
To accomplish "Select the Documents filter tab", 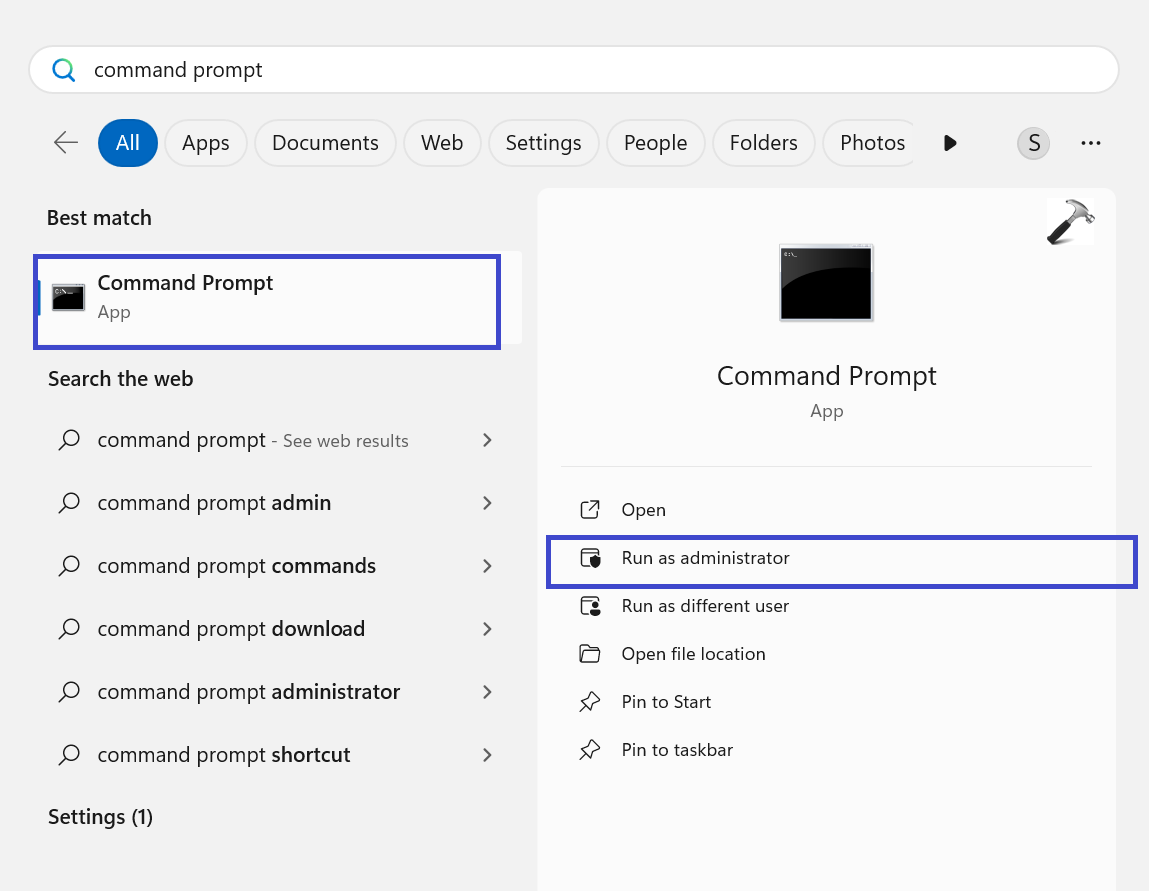I will pyautogui.click(x=325, y=143).
